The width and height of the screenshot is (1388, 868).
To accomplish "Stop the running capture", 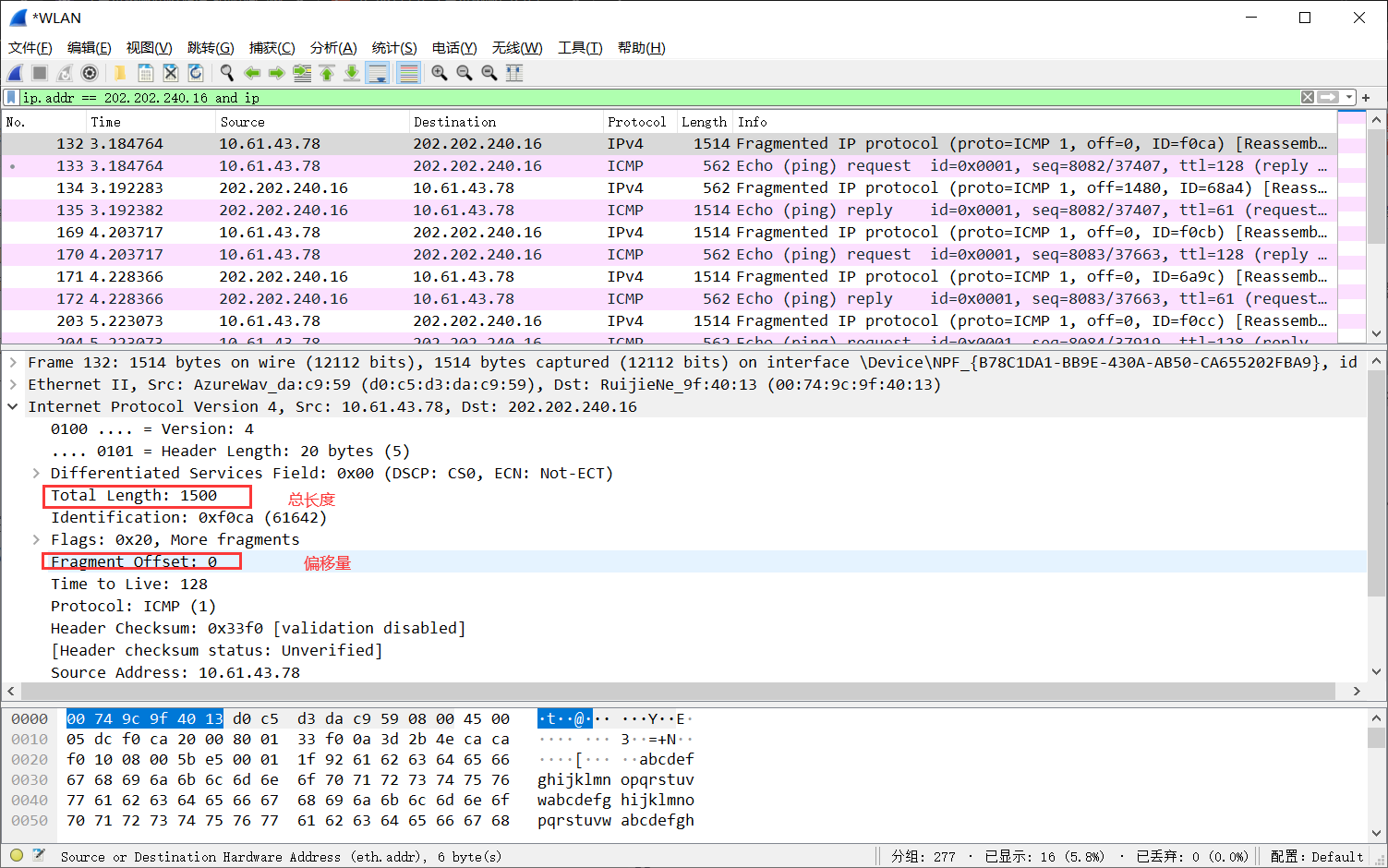I will pos(40,73).
